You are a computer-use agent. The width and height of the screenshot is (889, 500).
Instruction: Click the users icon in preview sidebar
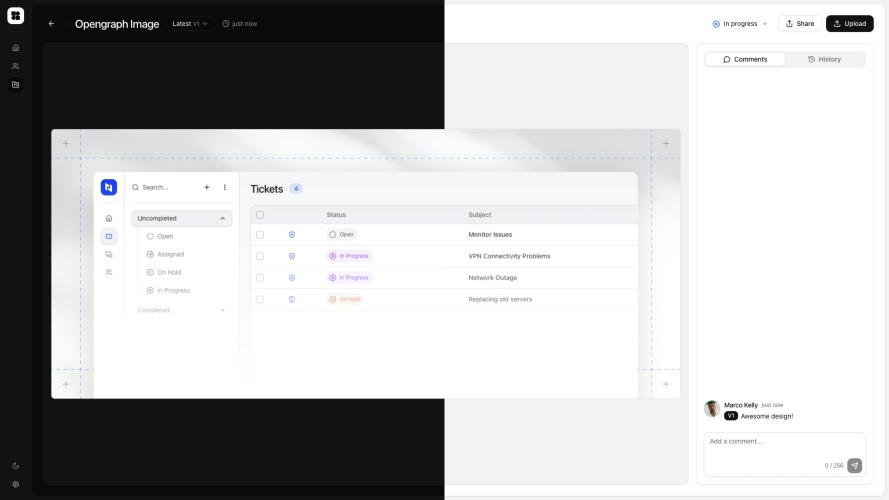tap(109, 272)
